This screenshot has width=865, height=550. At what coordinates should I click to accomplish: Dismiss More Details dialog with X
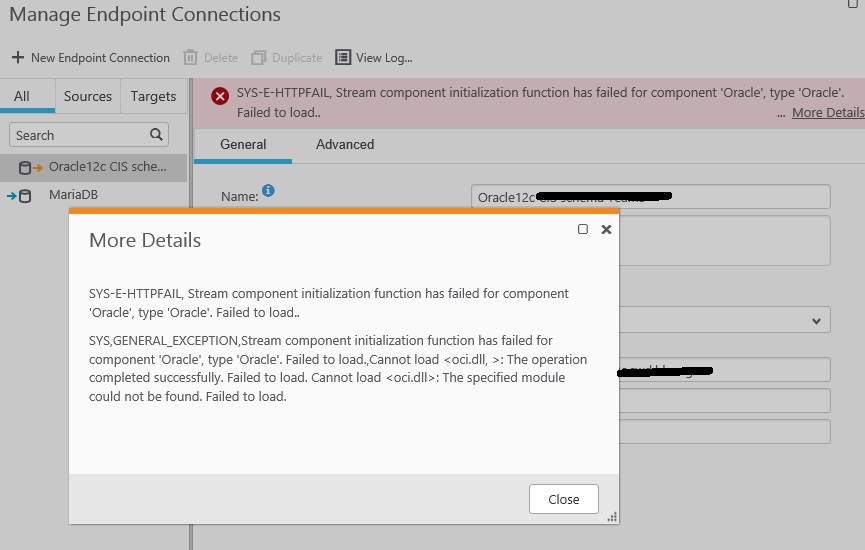tap(606, 229)
